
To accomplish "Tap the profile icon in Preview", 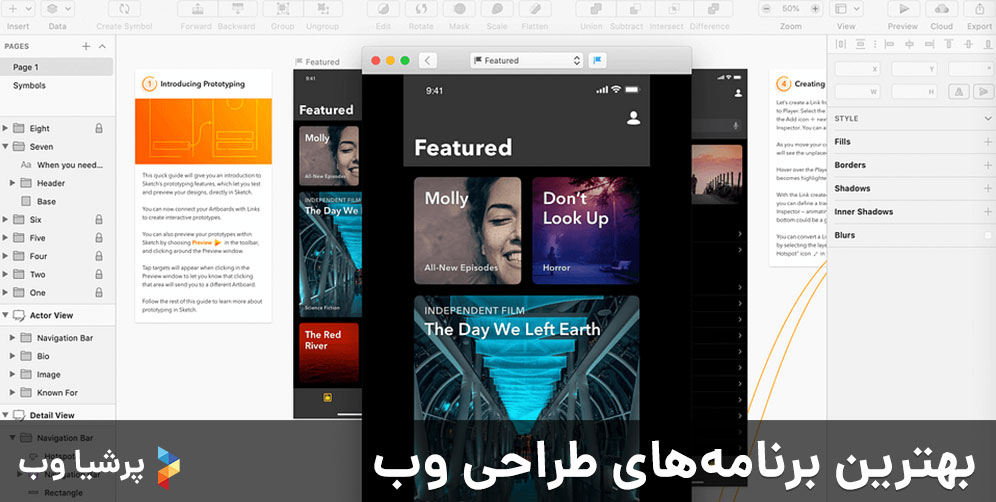I will (633, 118).
